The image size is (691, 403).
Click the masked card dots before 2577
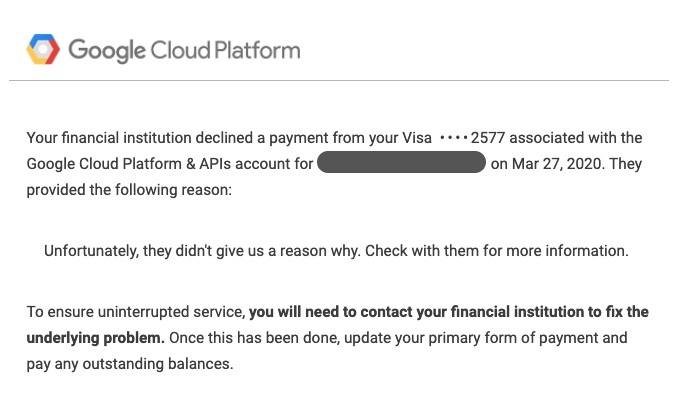tap(453, 138)
